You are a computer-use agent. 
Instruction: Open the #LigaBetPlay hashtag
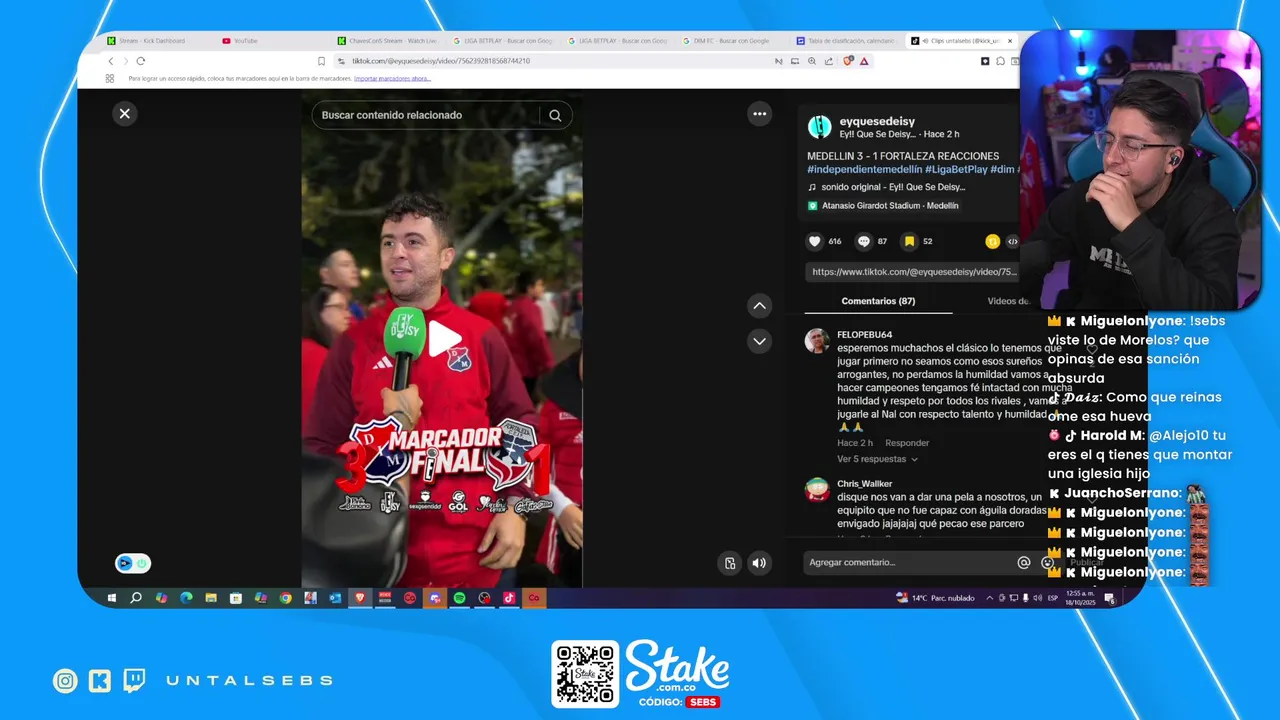coord(956,169)
